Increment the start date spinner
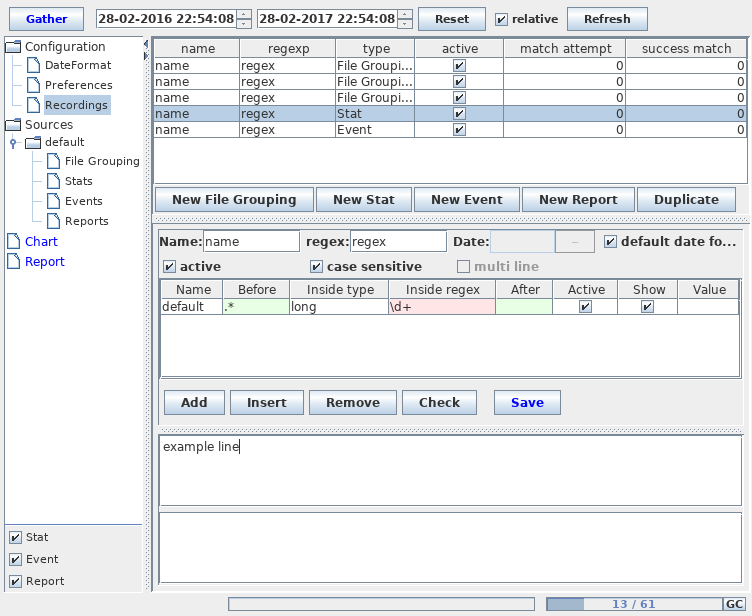This screenshot has width=752, height=616. (x=244, y=14)
